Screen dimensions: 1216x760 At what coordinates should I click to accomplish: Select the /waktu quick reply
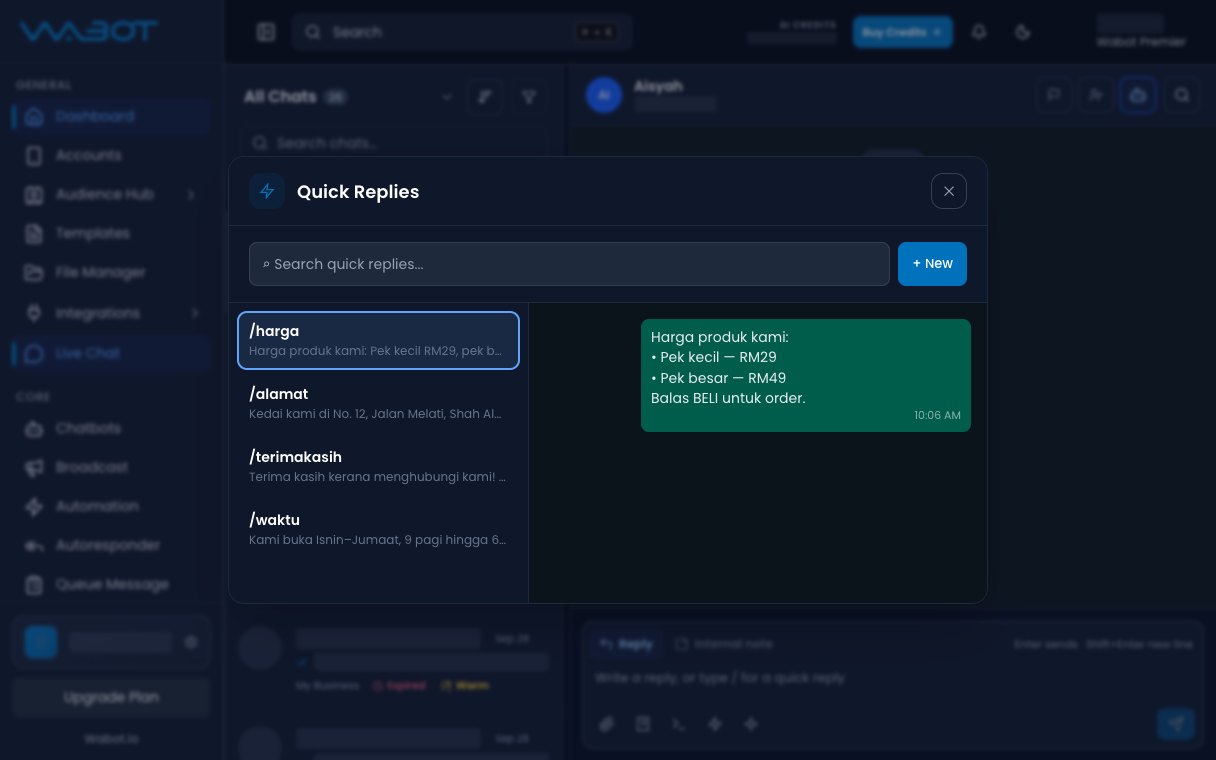click(378, 529)
